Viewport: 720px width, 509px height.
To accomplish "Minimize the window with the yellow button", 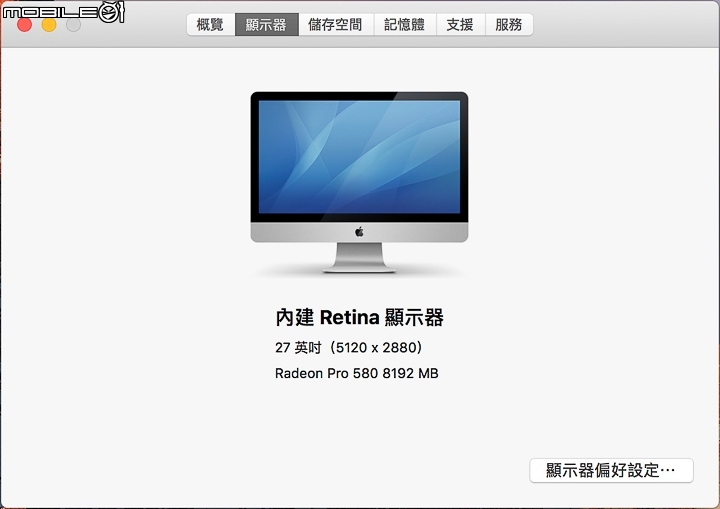I will pos(49,24).
